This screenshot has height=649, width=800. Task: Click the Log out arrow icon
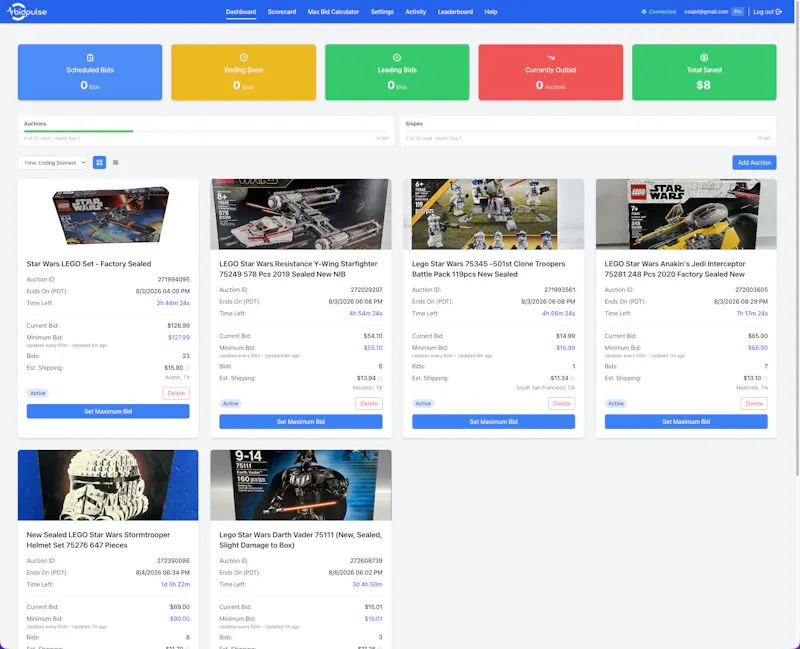[779, 12]
